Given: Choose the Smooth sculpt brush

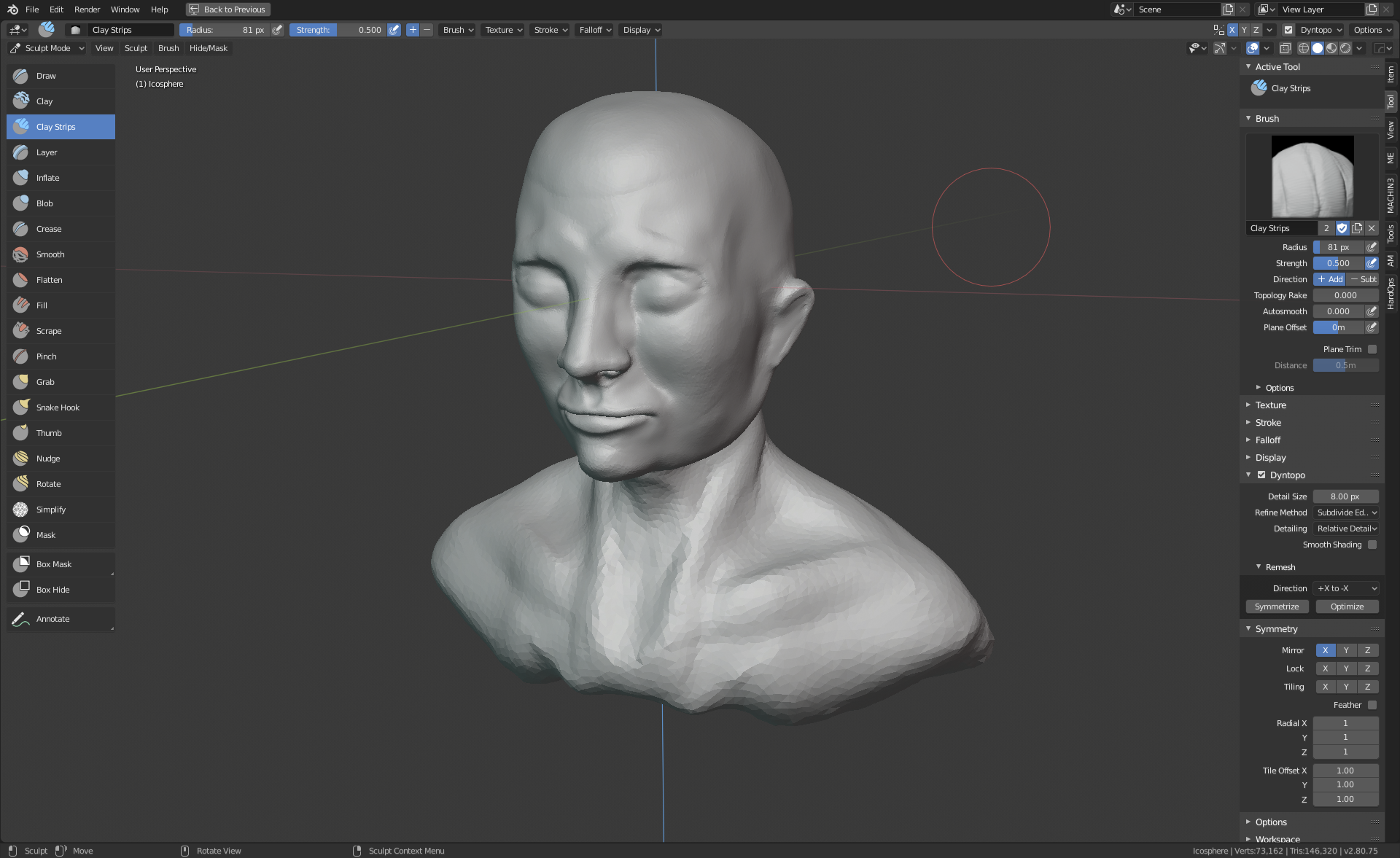Looking at the screenshot, I should pyautogui.click(x=50, y=254).
